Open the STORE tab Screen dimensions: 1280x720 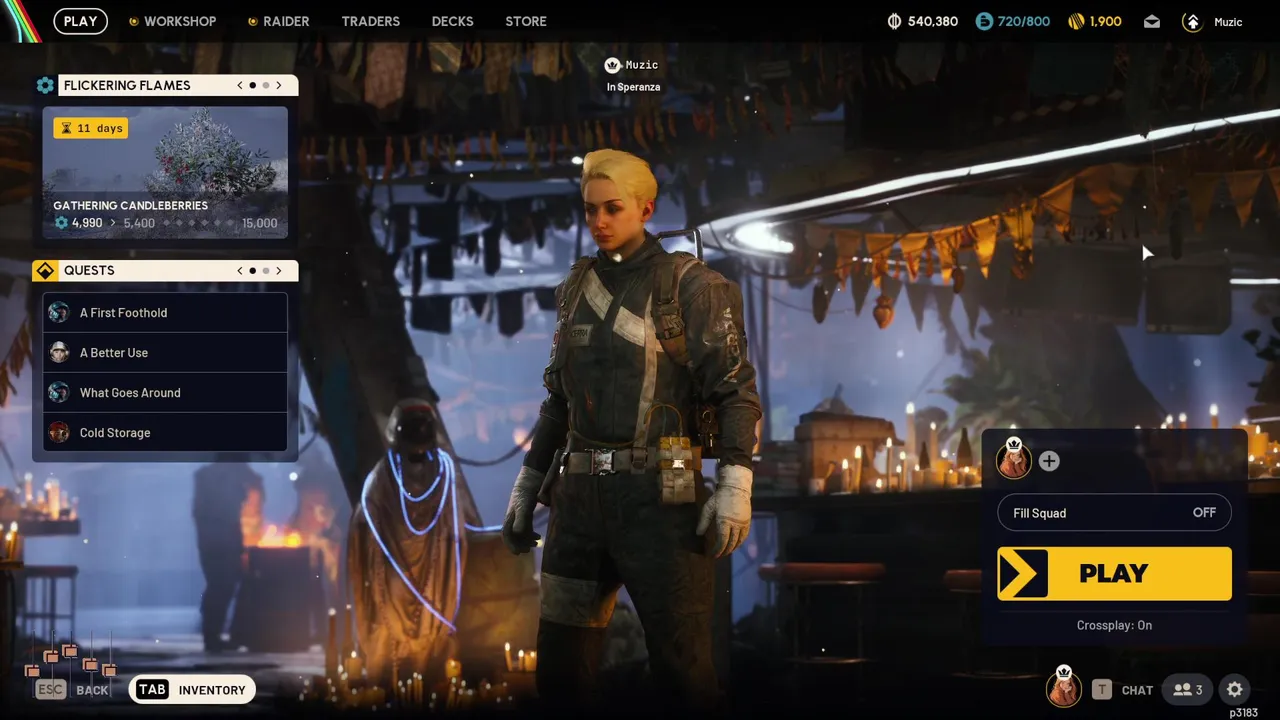526,21
